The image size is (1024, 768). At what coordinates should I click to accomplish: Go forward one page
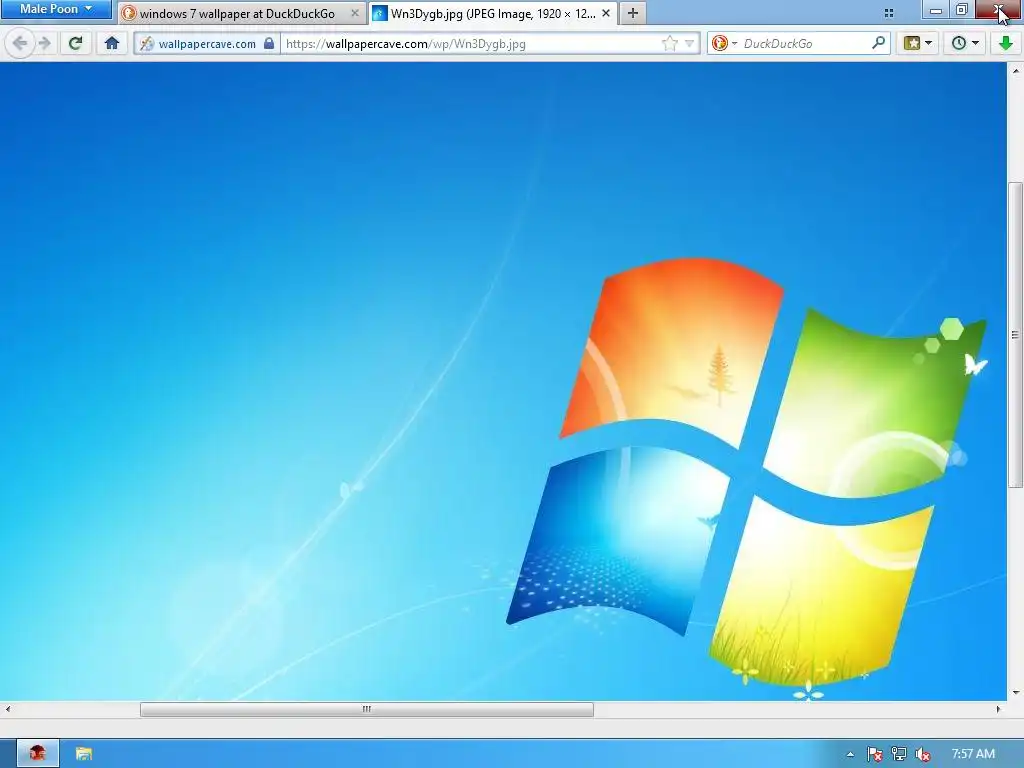(x=44, y=44)
